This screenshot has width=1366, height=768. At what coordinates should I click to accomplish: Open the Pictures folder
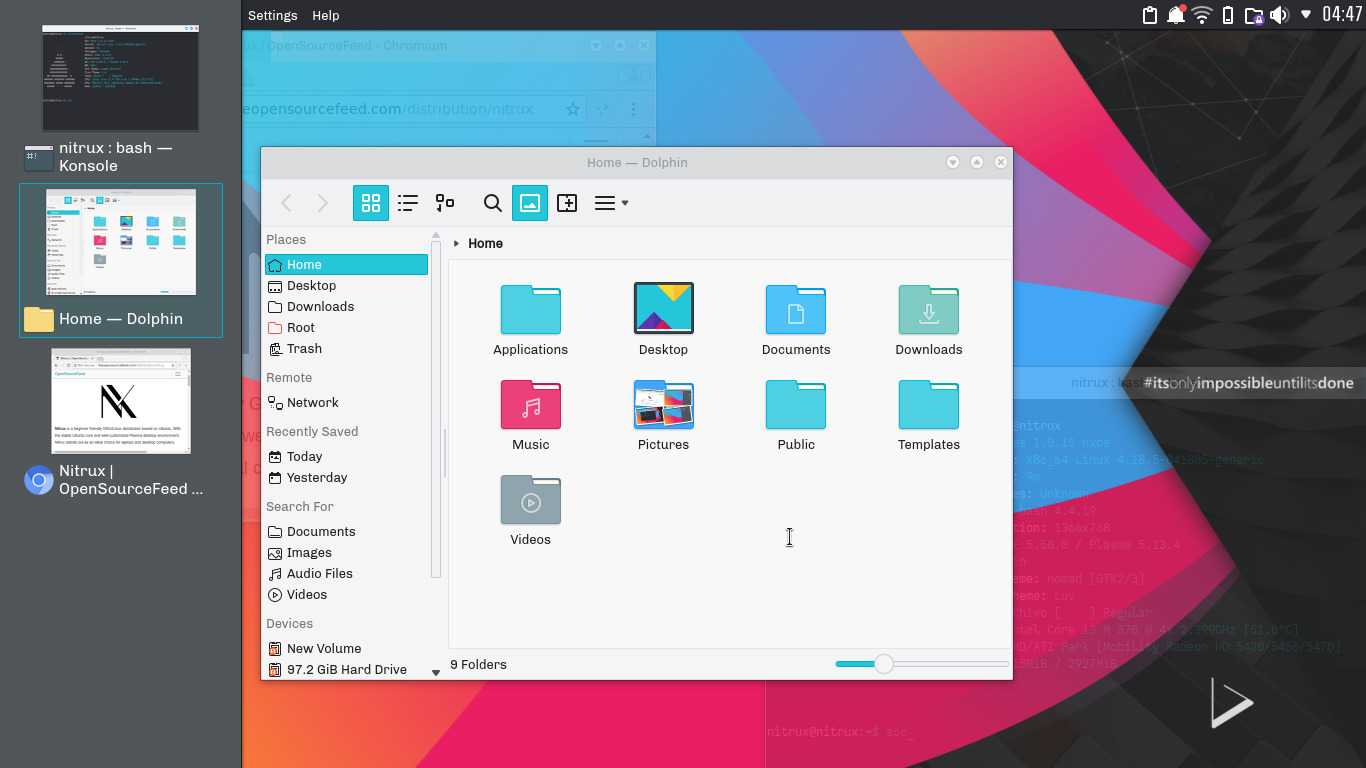(663, 407)
